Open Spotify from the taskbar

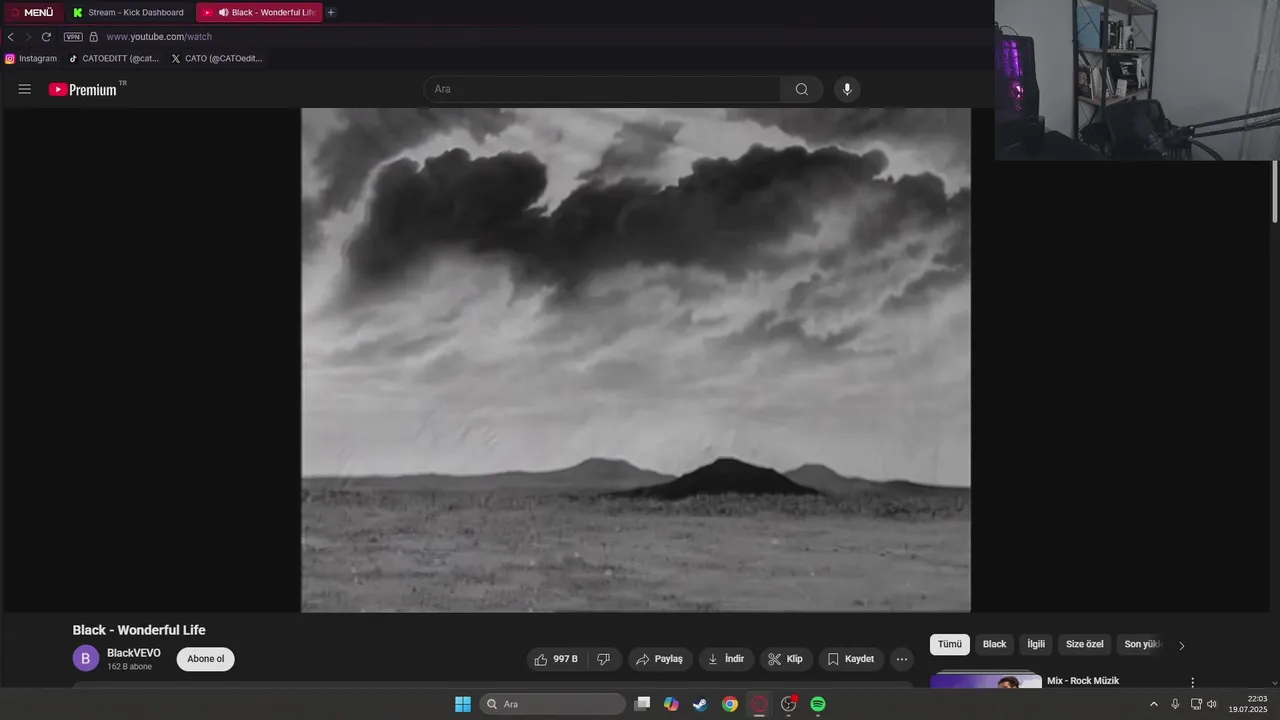click(x=818, y=704)
